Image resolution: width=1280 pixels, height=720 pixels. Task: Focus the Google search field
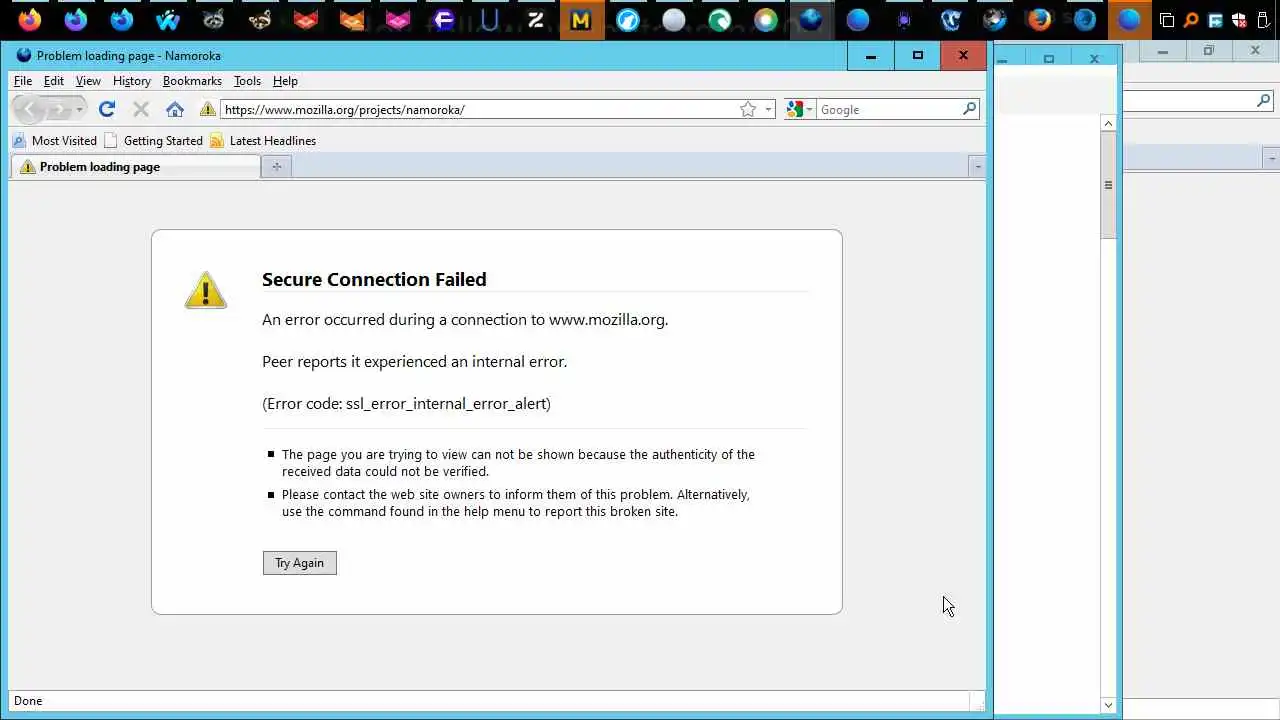tap(888, 109)
